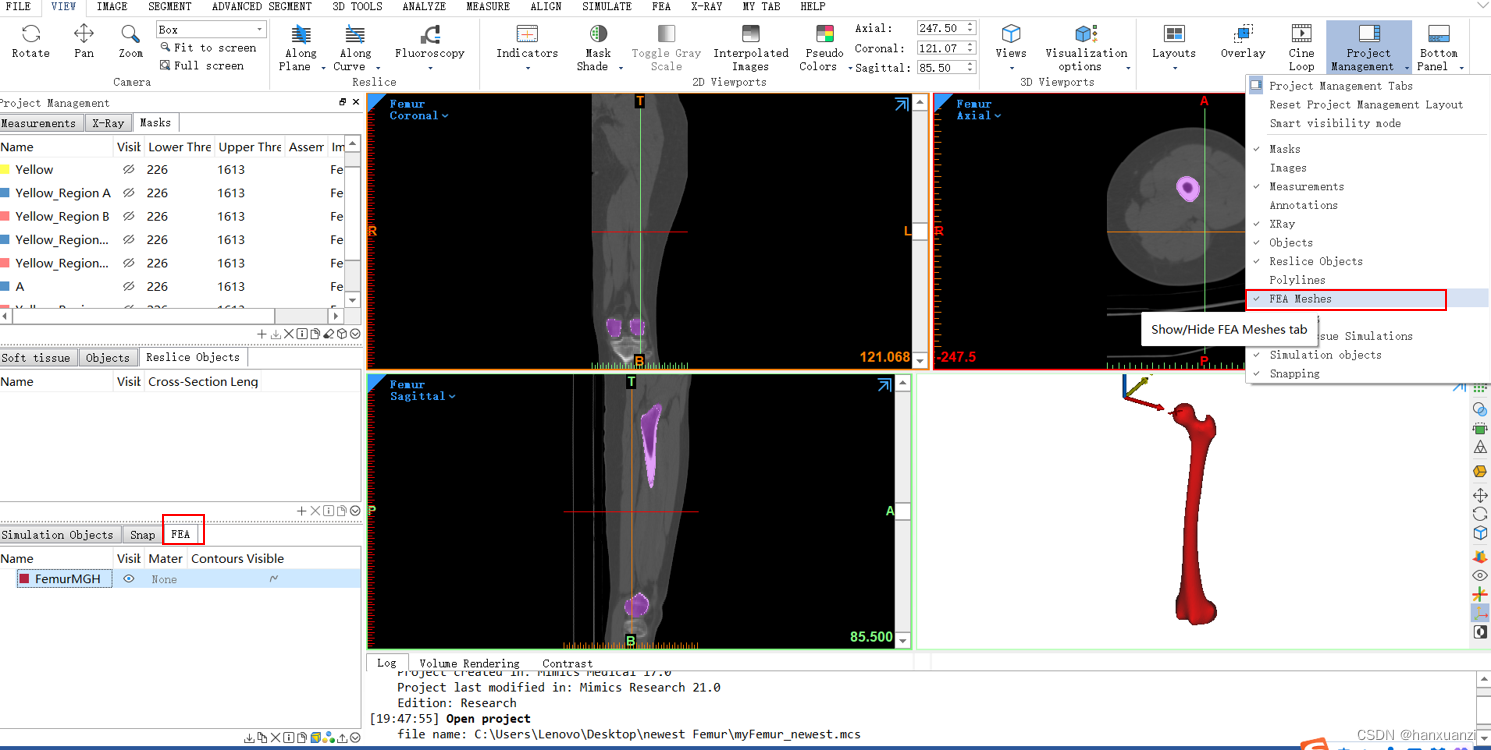Close the Project Management panel
Viewport: 1491px width, 750px height.
click(x=356, y=102)
